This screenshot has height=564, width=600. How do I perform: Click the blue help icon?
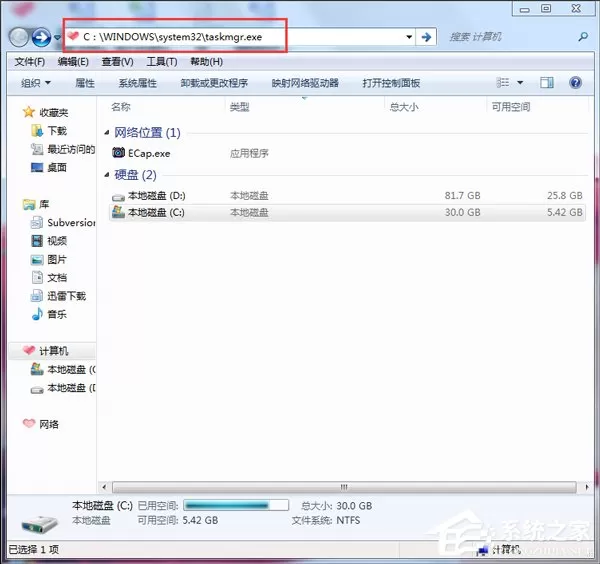tap(575, 83)
